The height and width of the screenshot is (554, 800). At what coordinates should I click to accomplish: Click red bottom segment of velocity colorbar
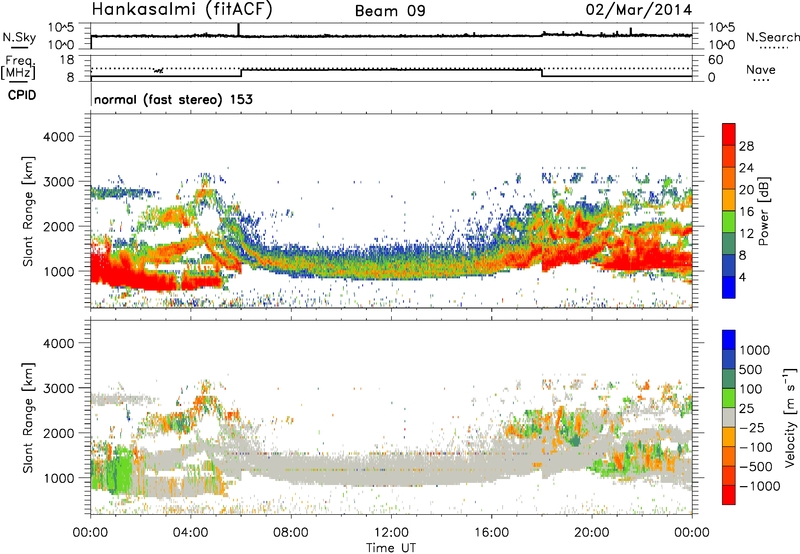[729, 495]
